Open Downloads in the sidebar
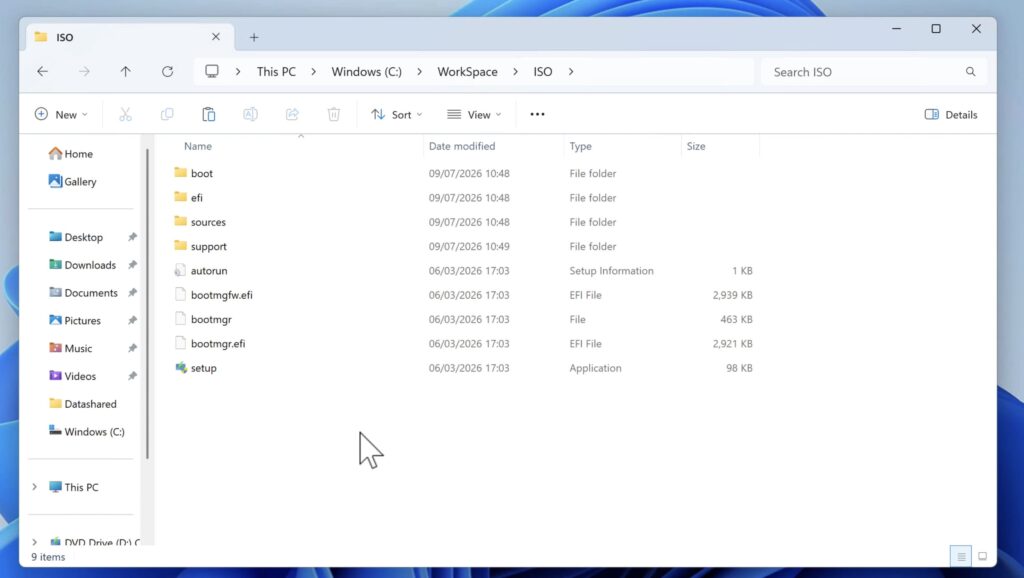Viewport: 1024px width, 578px height. (82, 265)
